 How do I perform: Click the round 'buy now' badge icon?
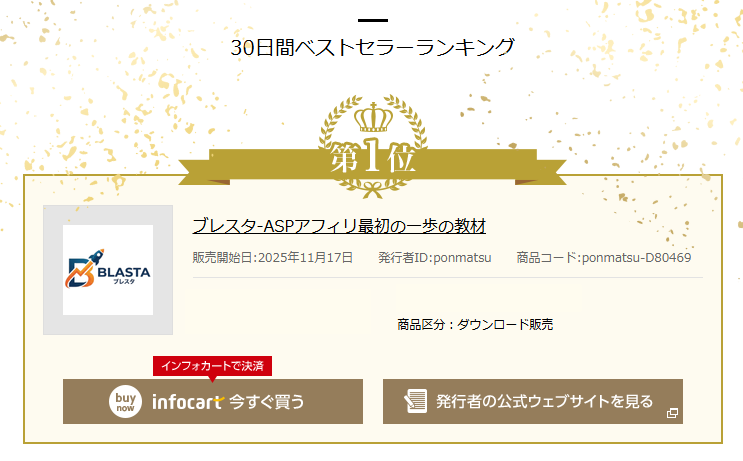click(126, 402)
